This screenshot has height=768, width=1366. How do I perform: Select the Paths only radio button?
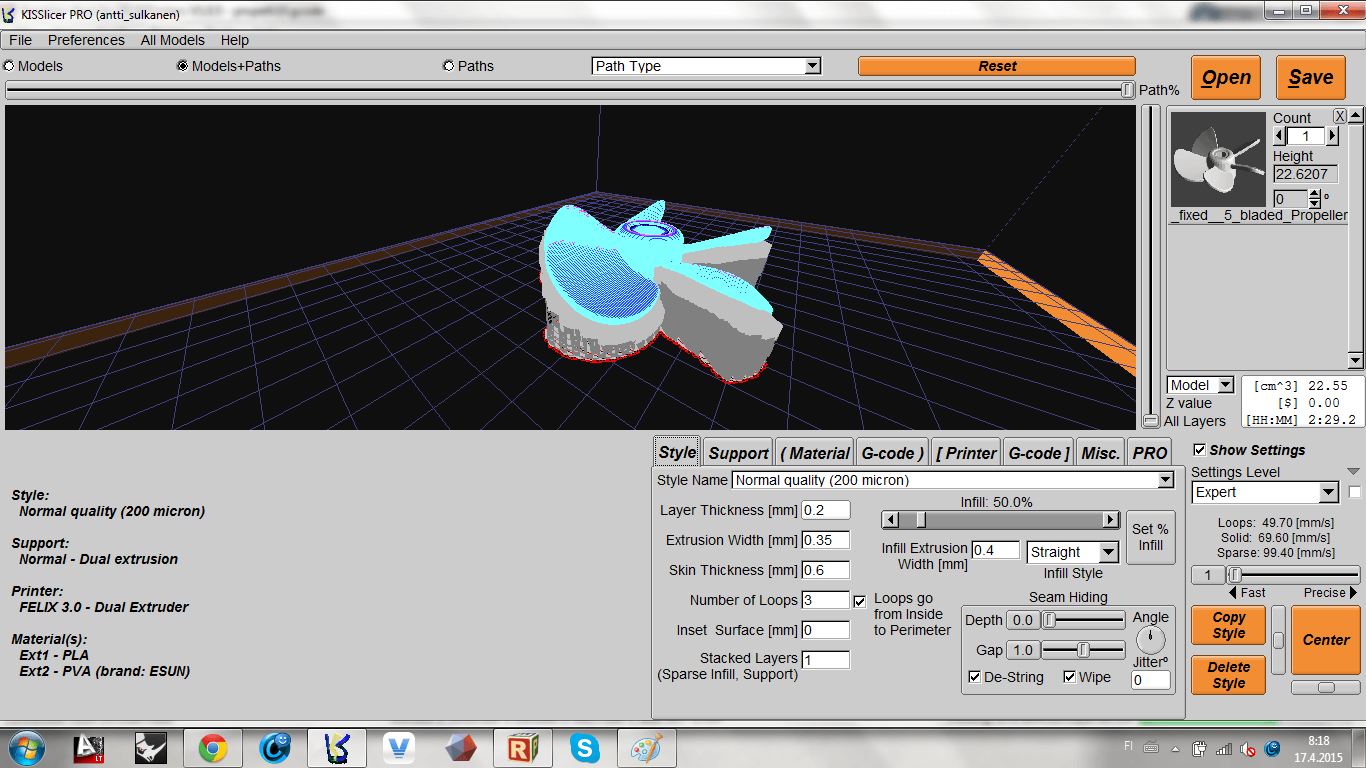[449, 66]
